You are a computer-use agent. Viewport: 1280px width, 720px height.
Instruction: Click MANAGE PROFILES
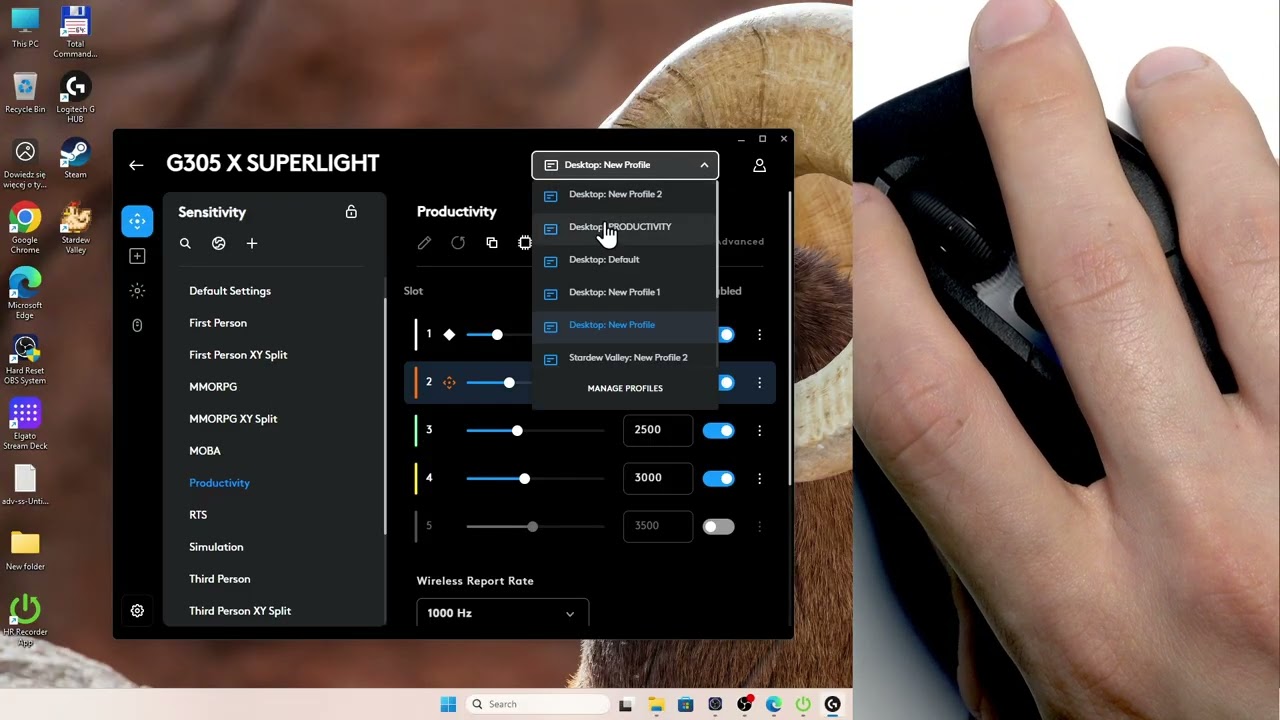point(625,388)
